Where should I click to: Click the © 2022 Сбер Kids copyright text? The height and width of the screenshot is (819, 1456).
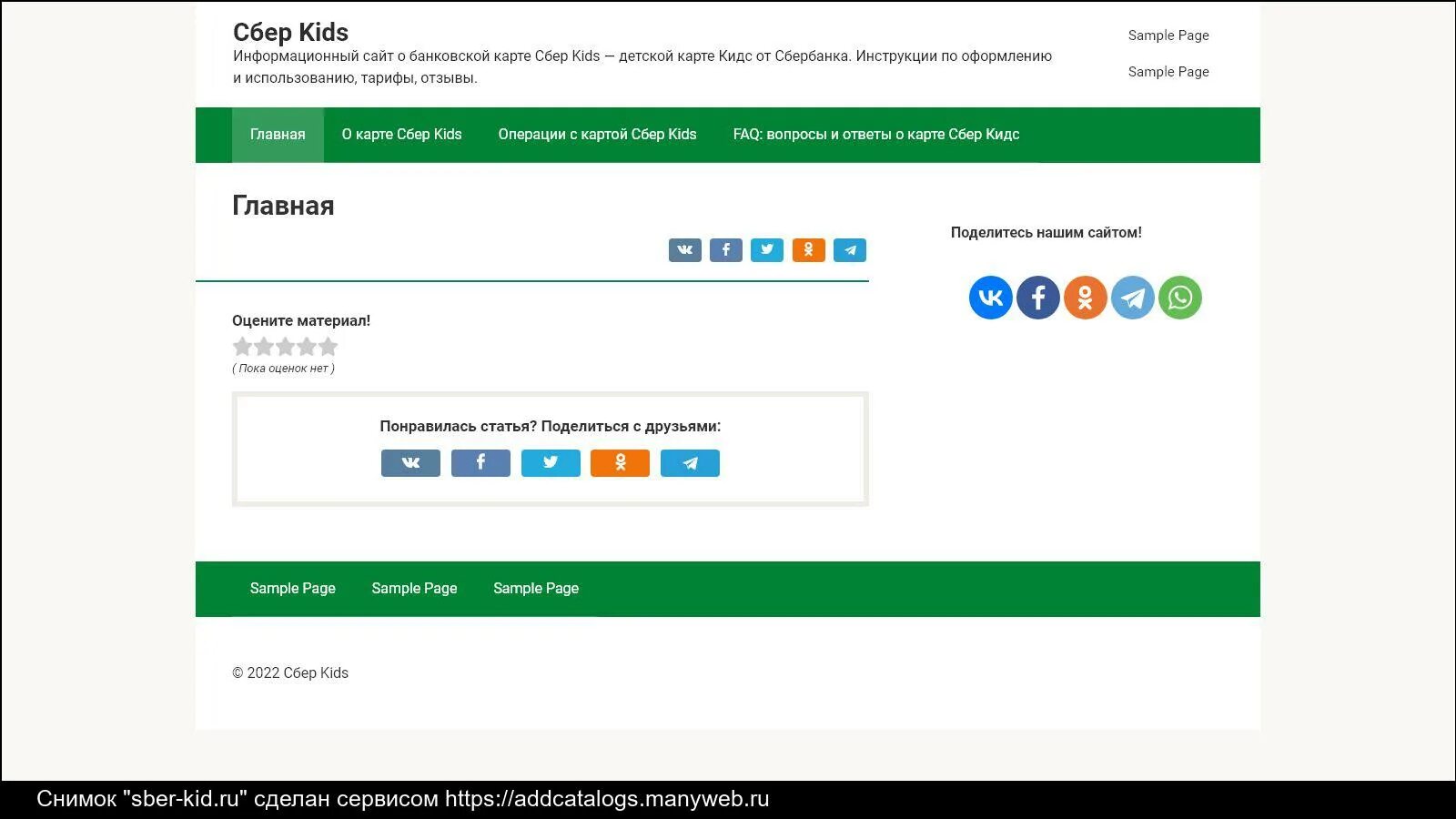click(290, 673)
